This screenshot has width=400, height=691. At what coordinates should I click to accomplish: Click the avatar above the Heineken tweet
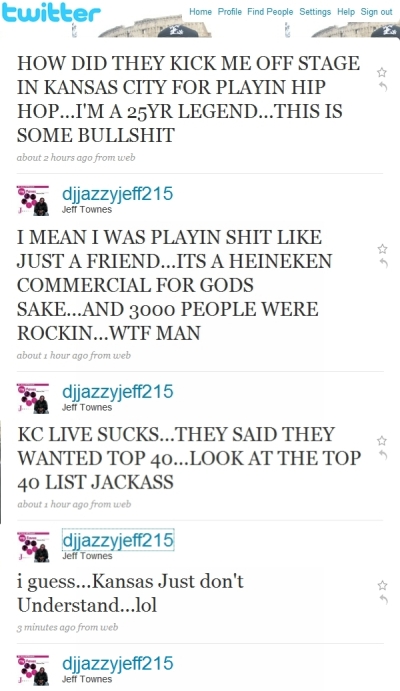[x=33, y=201]
